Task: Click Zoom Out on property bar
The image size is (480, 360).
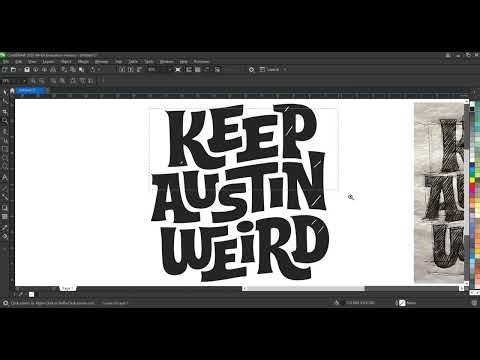Action: (42, 81)
